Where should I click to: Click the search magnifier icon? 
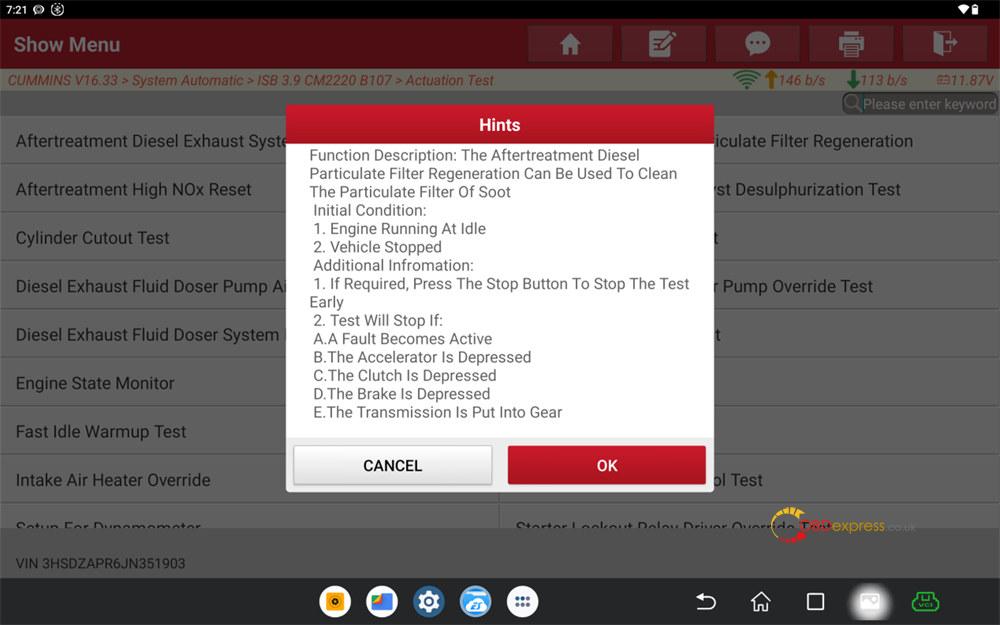click(853, 103)
